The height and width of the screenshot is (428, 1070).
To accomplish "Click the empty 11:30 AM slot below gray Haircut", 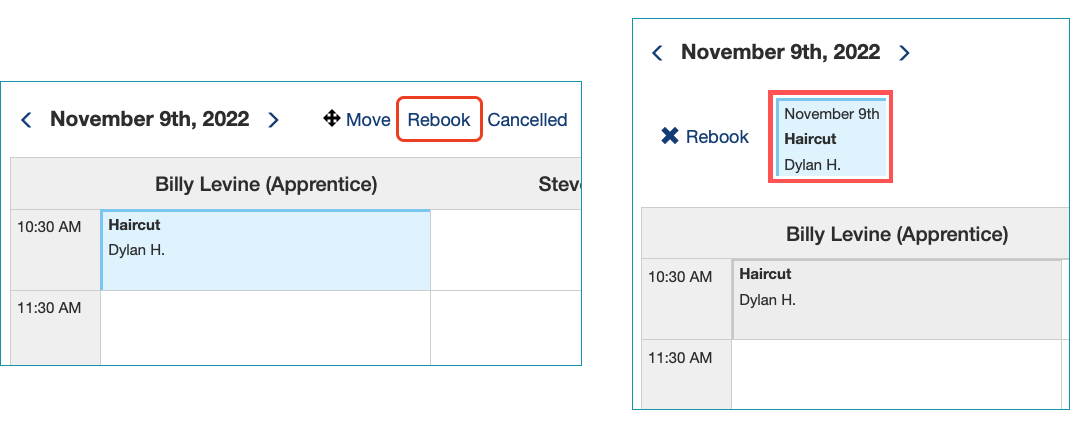I will click(900, 374).
